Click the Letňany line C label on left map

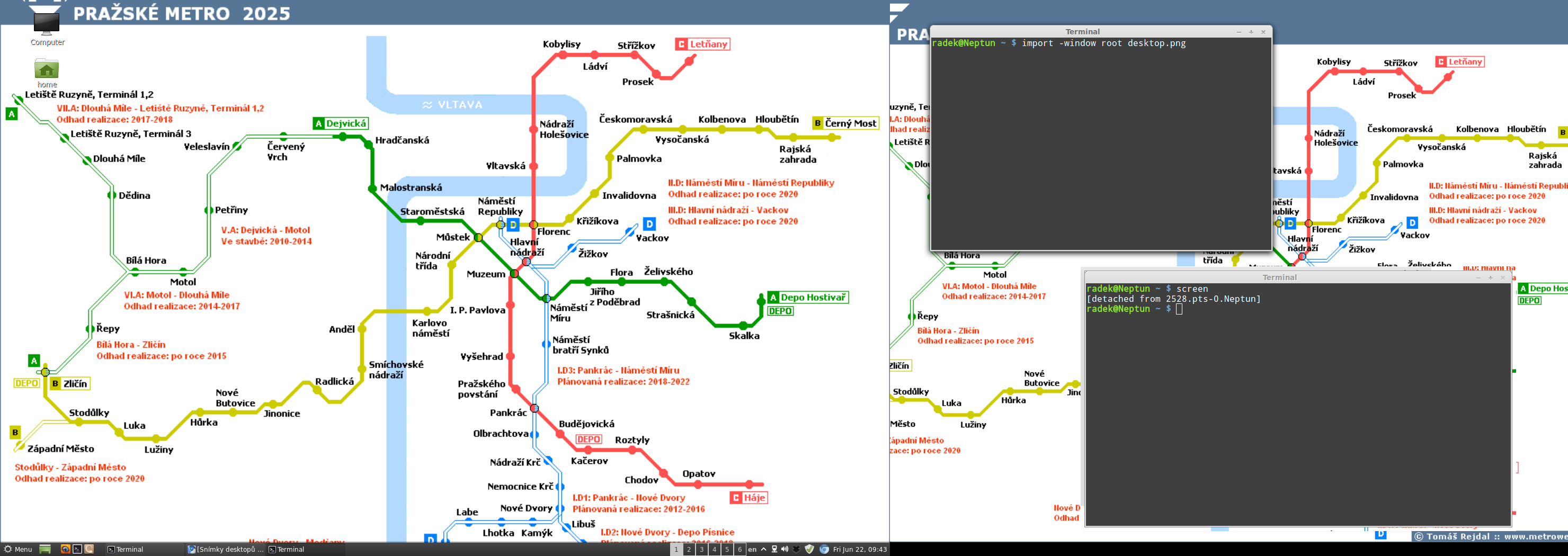[702, 44]
